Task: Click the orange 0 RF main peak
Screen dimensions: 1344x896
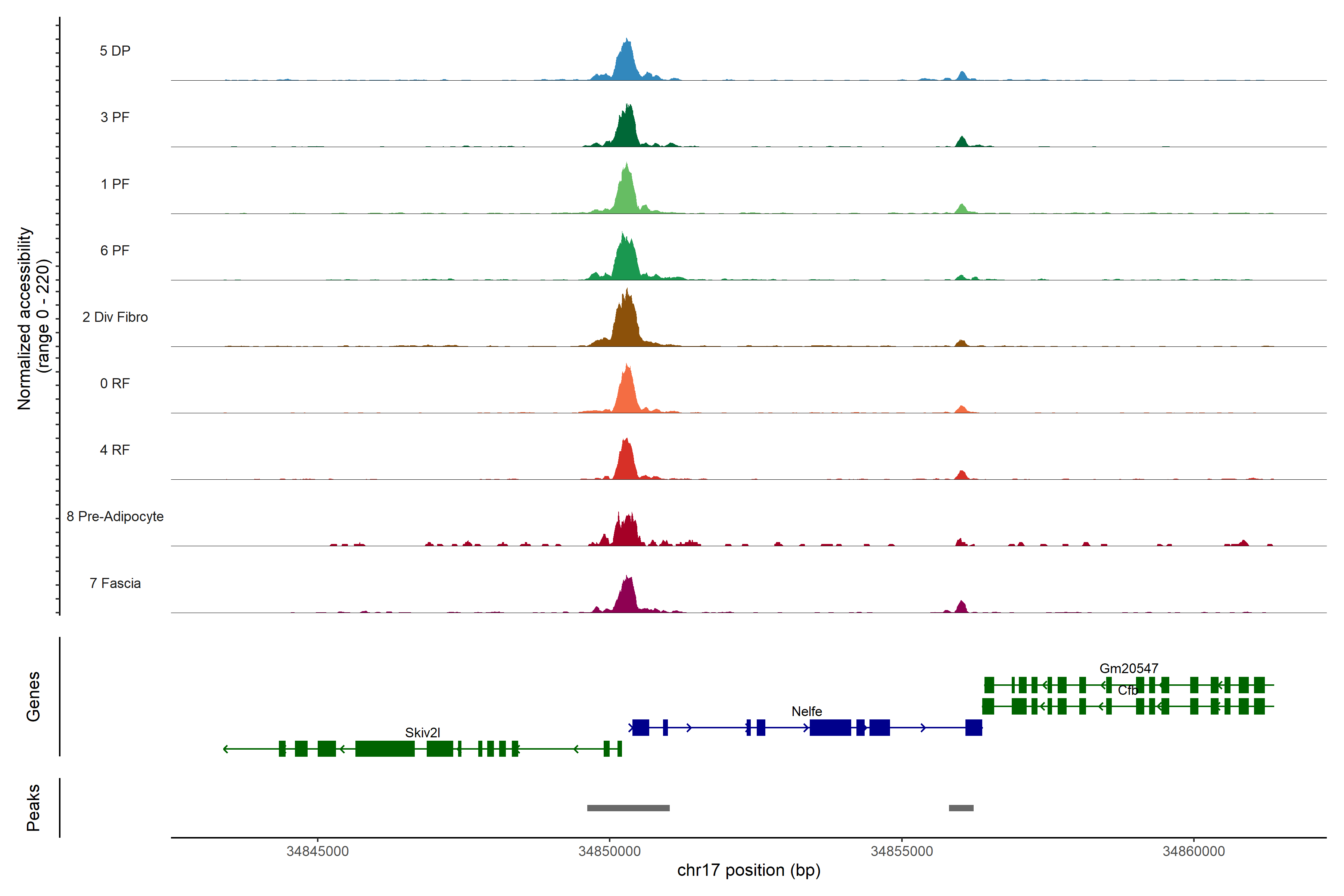Action: [x=628, y=391]
